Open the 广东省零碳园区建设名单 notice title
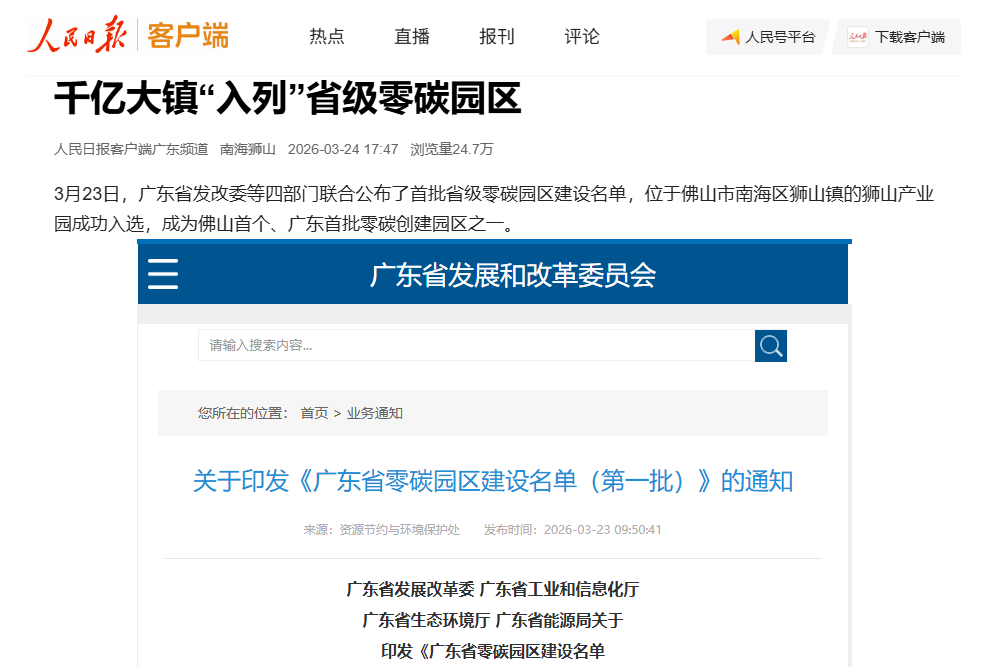 pos(492,481)
